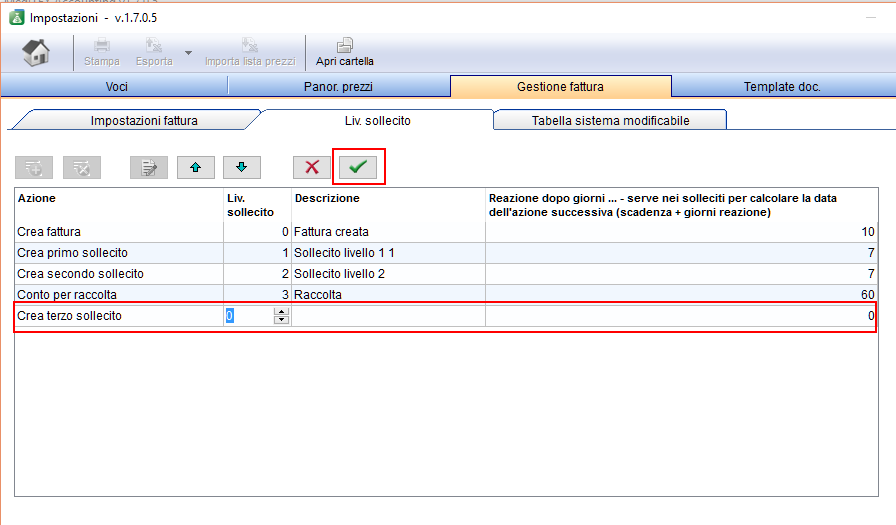Click reaction days value 60
896x525 pixels.
pyautogui.click(x=867, y=294)
